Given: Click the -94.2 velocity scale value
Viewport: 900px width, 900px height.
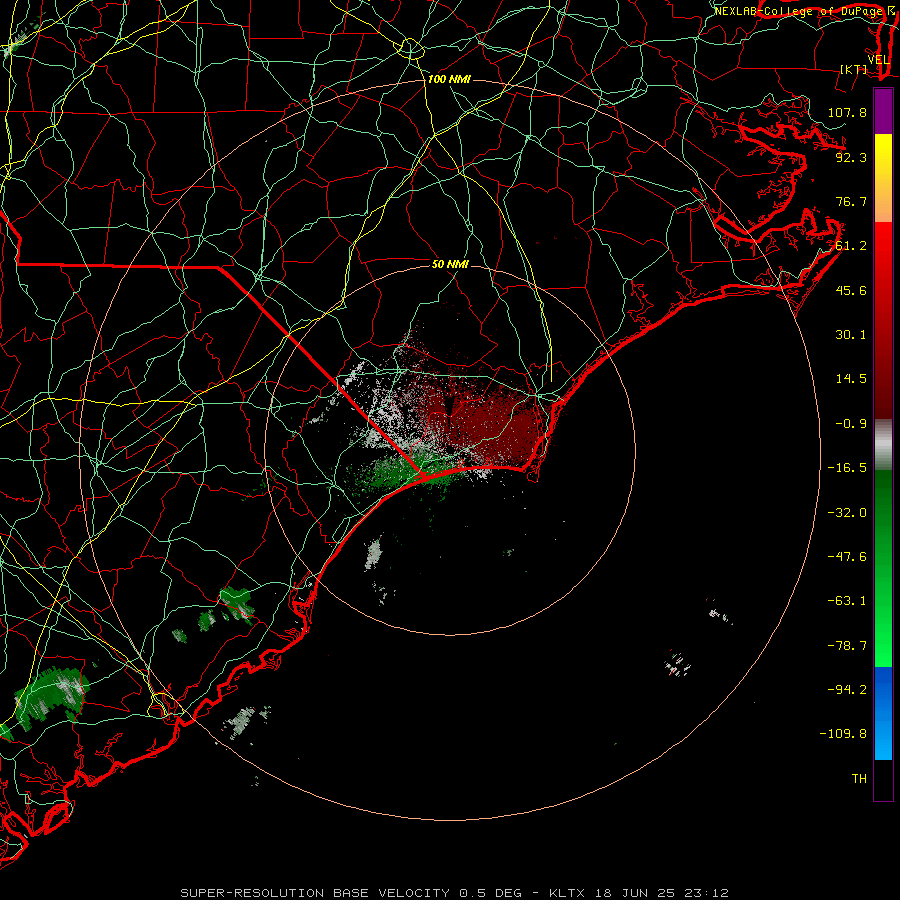Looking at the screenshot, I should [x=847, y=689].
